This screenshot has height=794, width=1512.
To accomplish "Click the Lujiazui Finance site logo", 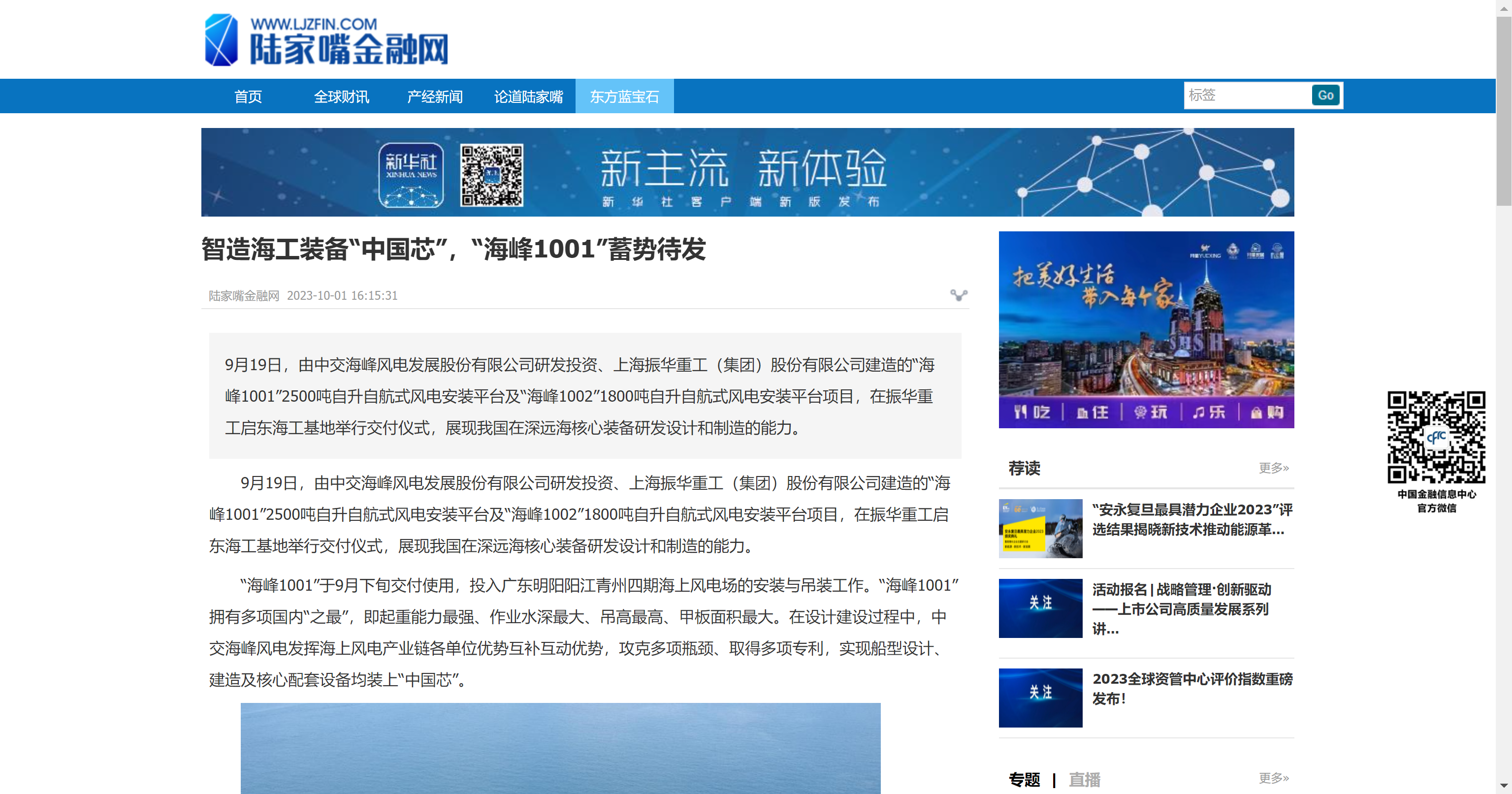I will coord(326,40).
